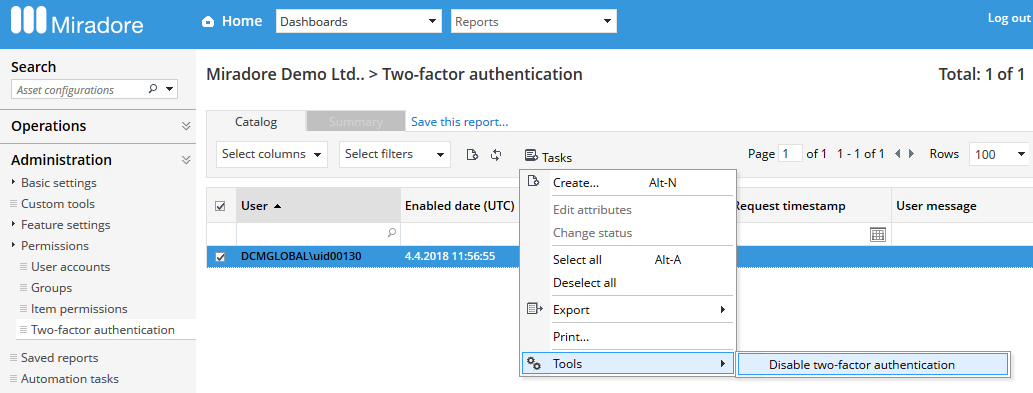Toggle the select-all header checkbox
The image size is (1033, 393).
(221, 206)
